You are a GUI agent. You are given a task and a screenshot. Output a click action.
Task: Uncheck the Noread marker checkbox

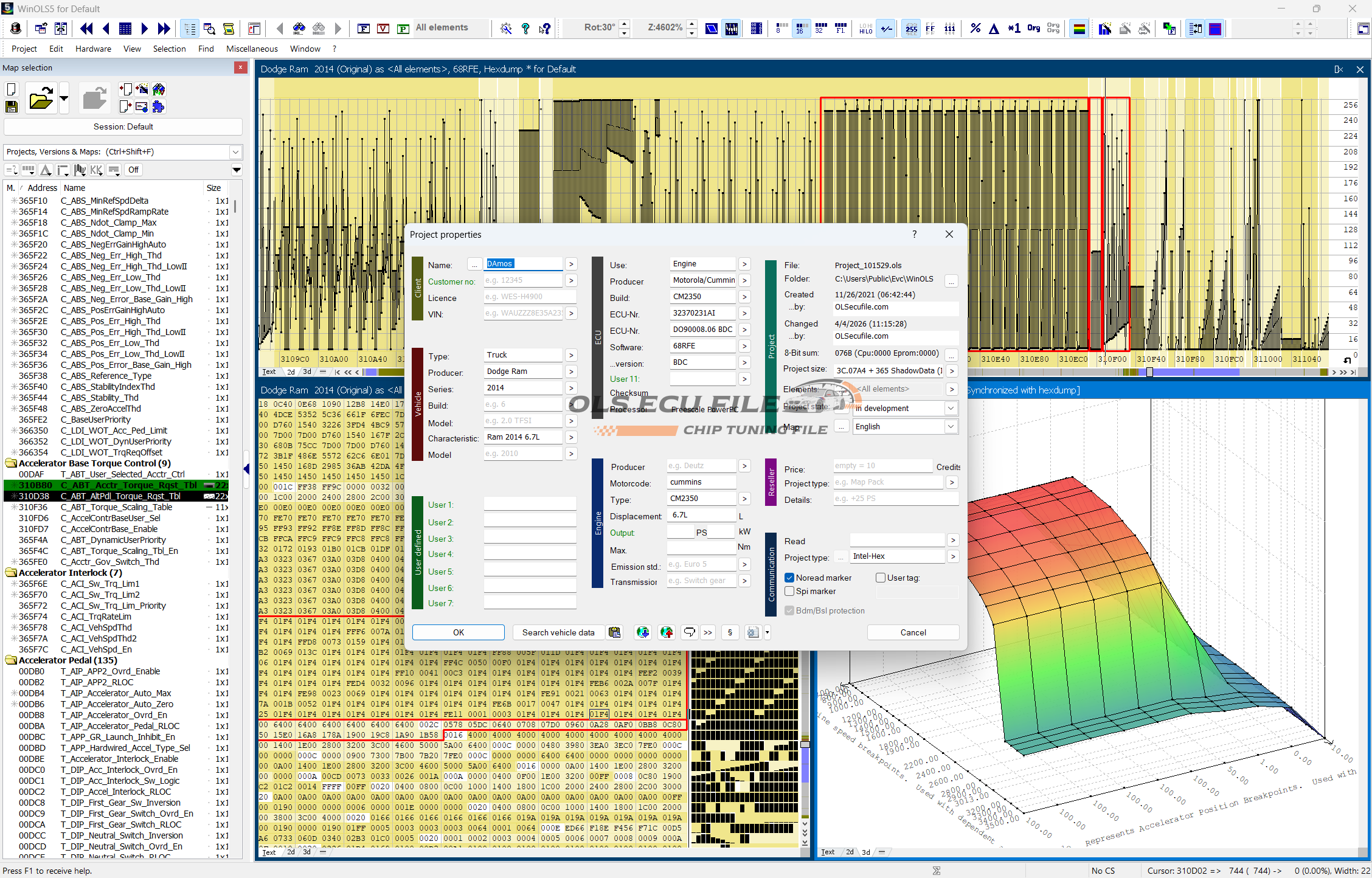click(x=789, y=578)
